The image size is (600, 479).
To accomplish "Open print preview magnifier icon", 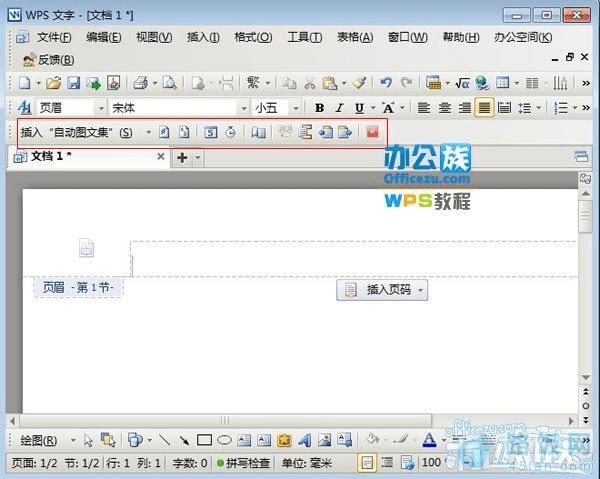I will (x=170, y=83).
